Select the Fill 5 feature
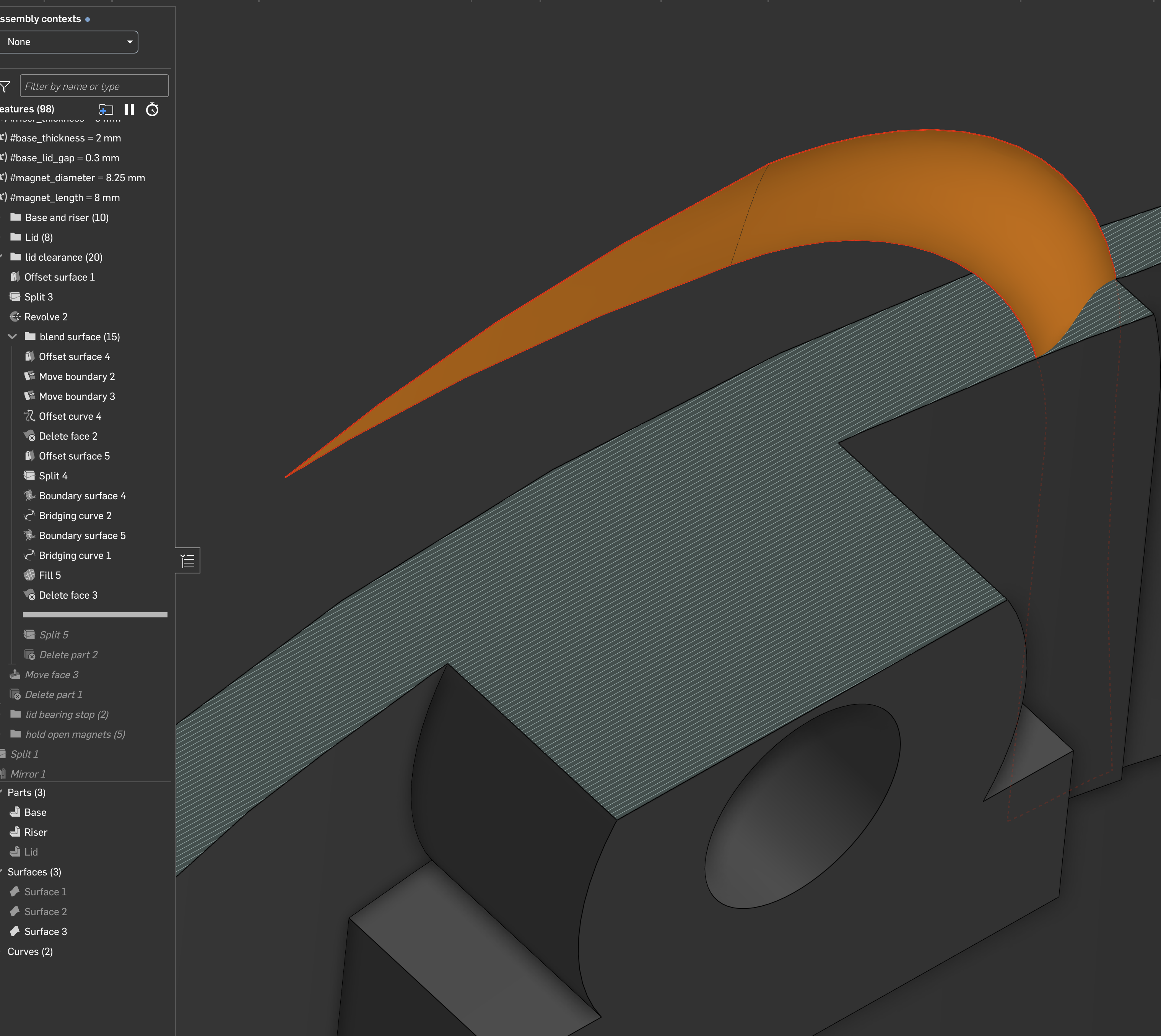Image resolution: width=1161 pixels, height=1036 pixels. coord(50,575)
